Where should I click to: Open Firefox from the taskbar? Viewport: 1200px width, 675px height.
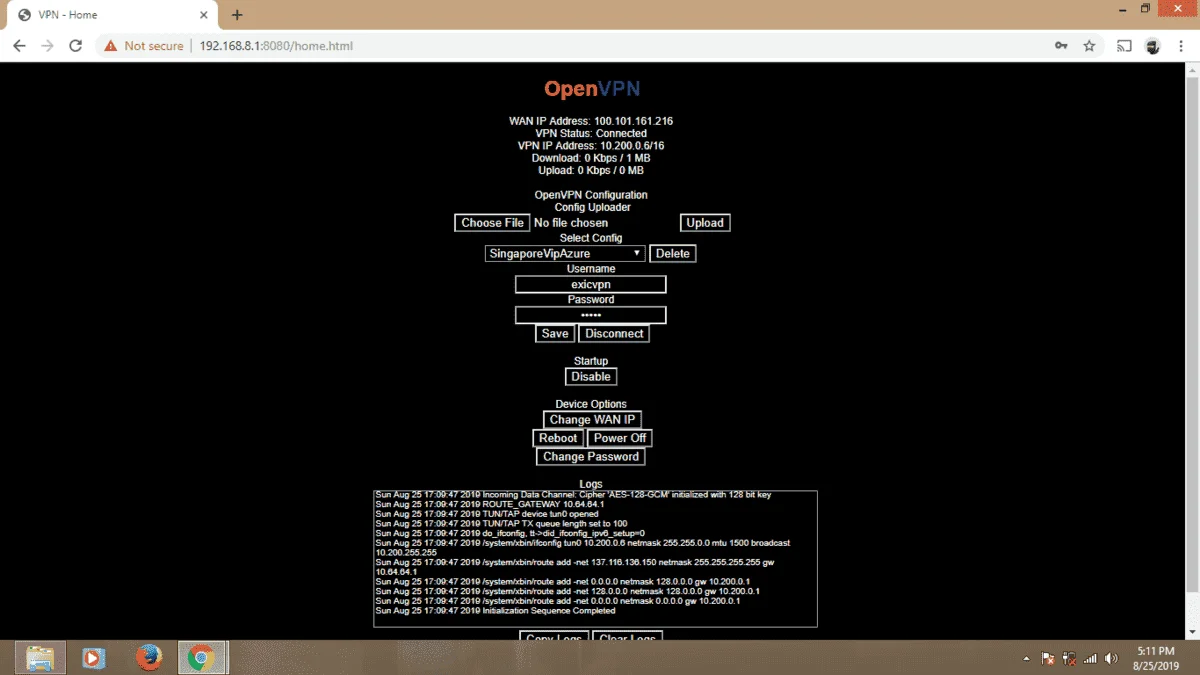click(x=149, y=657)
